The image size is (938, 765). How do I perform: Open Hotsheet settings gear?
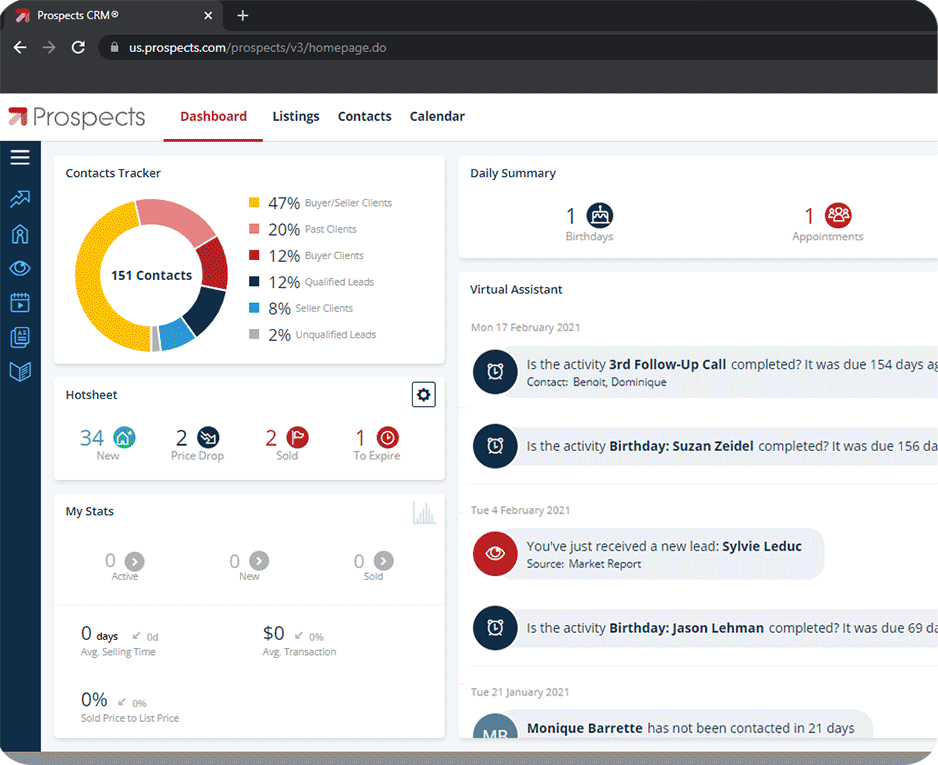point(424,395)
